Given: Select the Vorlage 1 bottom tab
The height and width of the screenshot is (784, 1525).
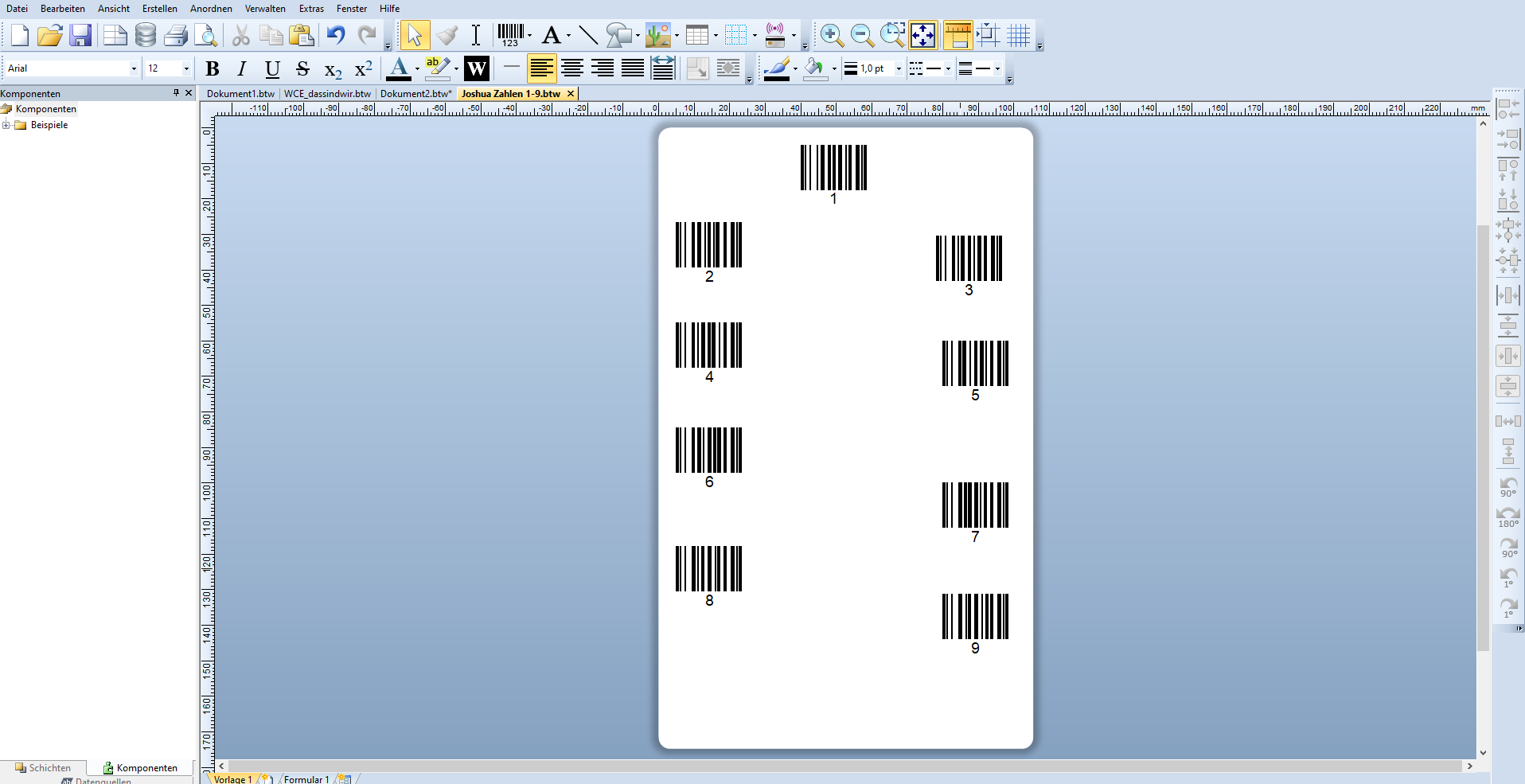Looking at the screenshot, I should click(232, 779).
